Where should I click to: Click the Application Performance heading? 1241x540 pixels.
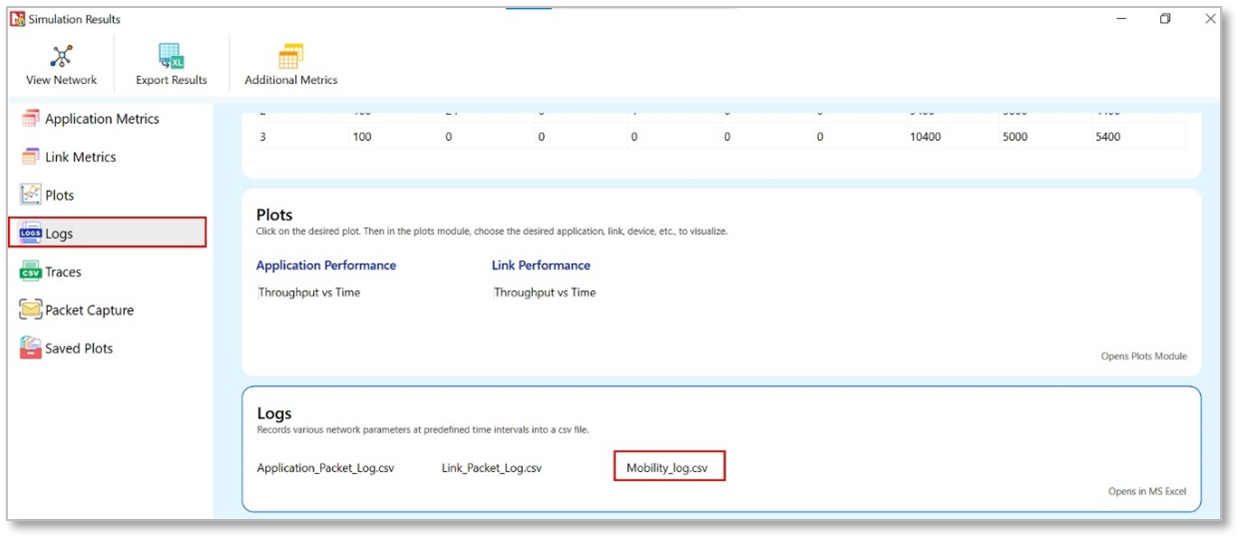[326, 265]
